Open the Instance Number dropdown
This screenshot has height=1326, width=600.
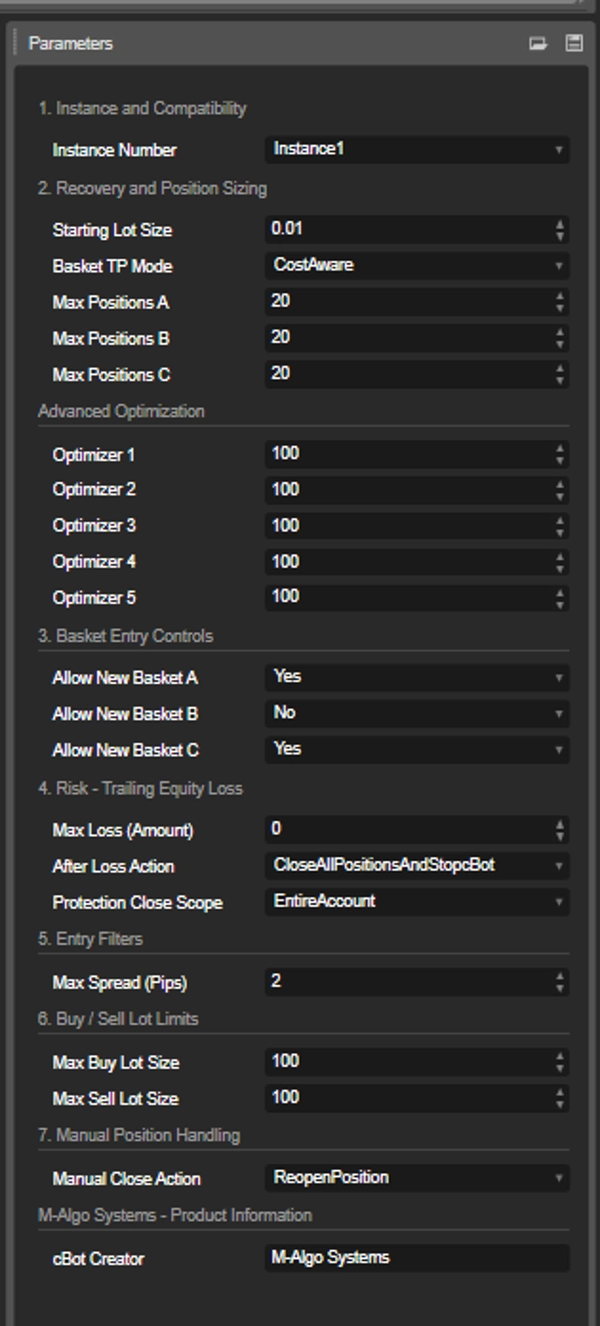point(417,149)
